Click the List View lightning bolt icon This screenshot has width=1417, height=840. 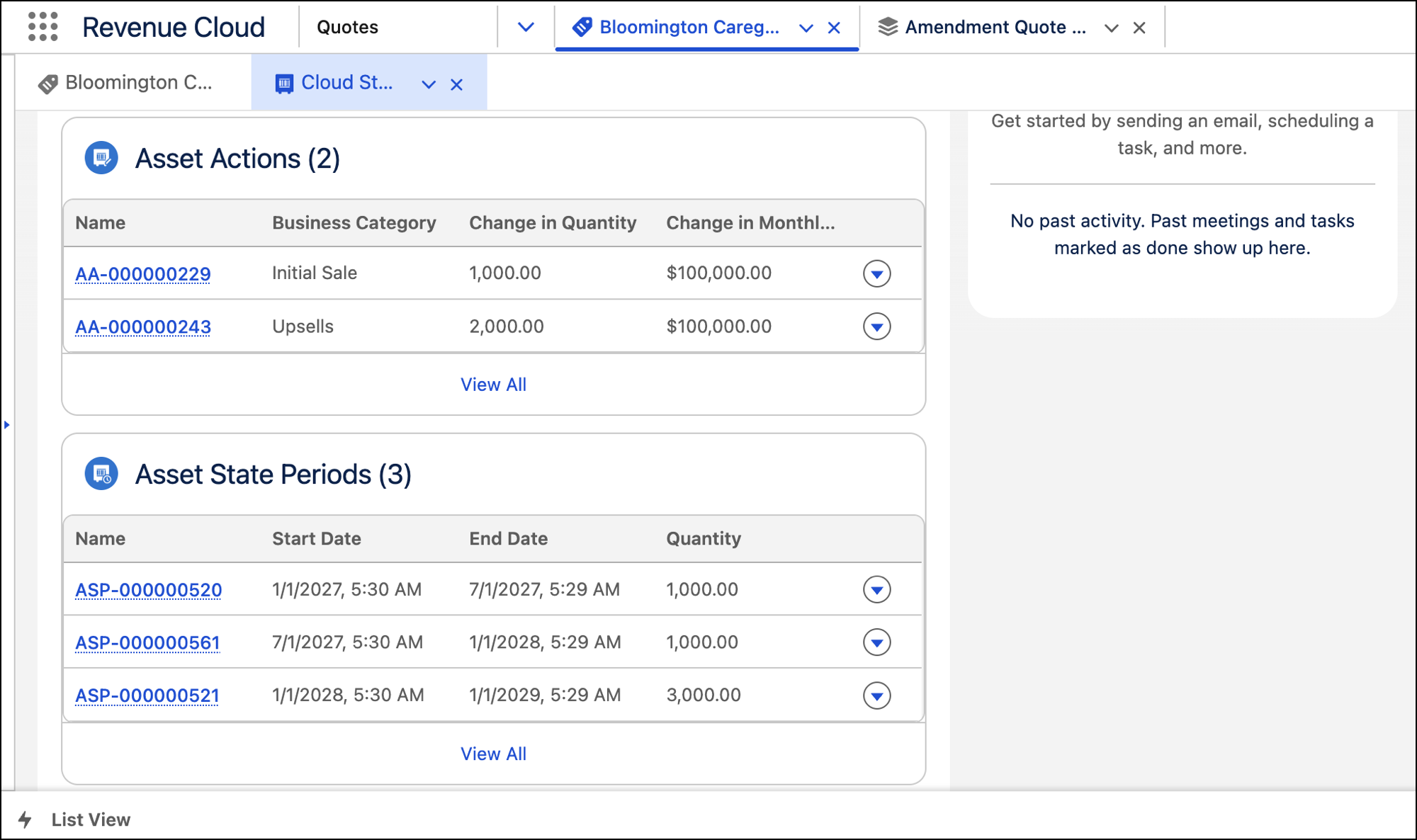tap(25, 819)
